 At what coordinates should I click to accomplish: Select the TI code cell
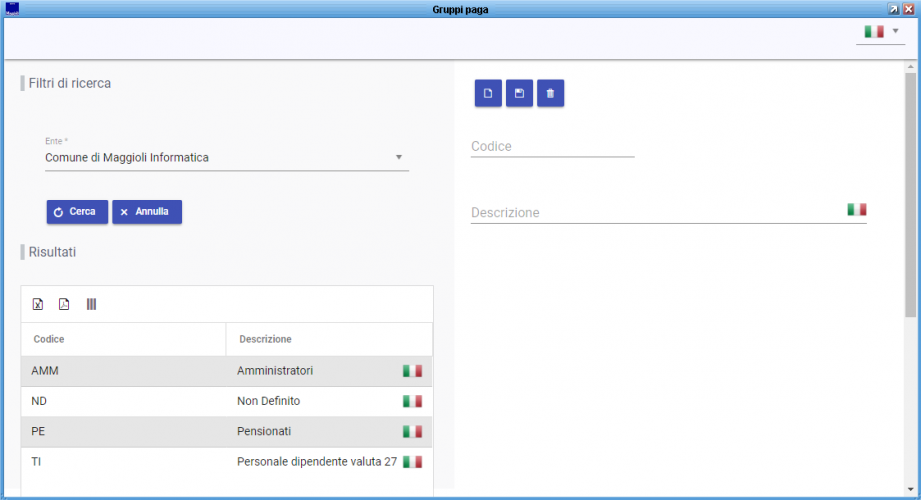point(123,462)
